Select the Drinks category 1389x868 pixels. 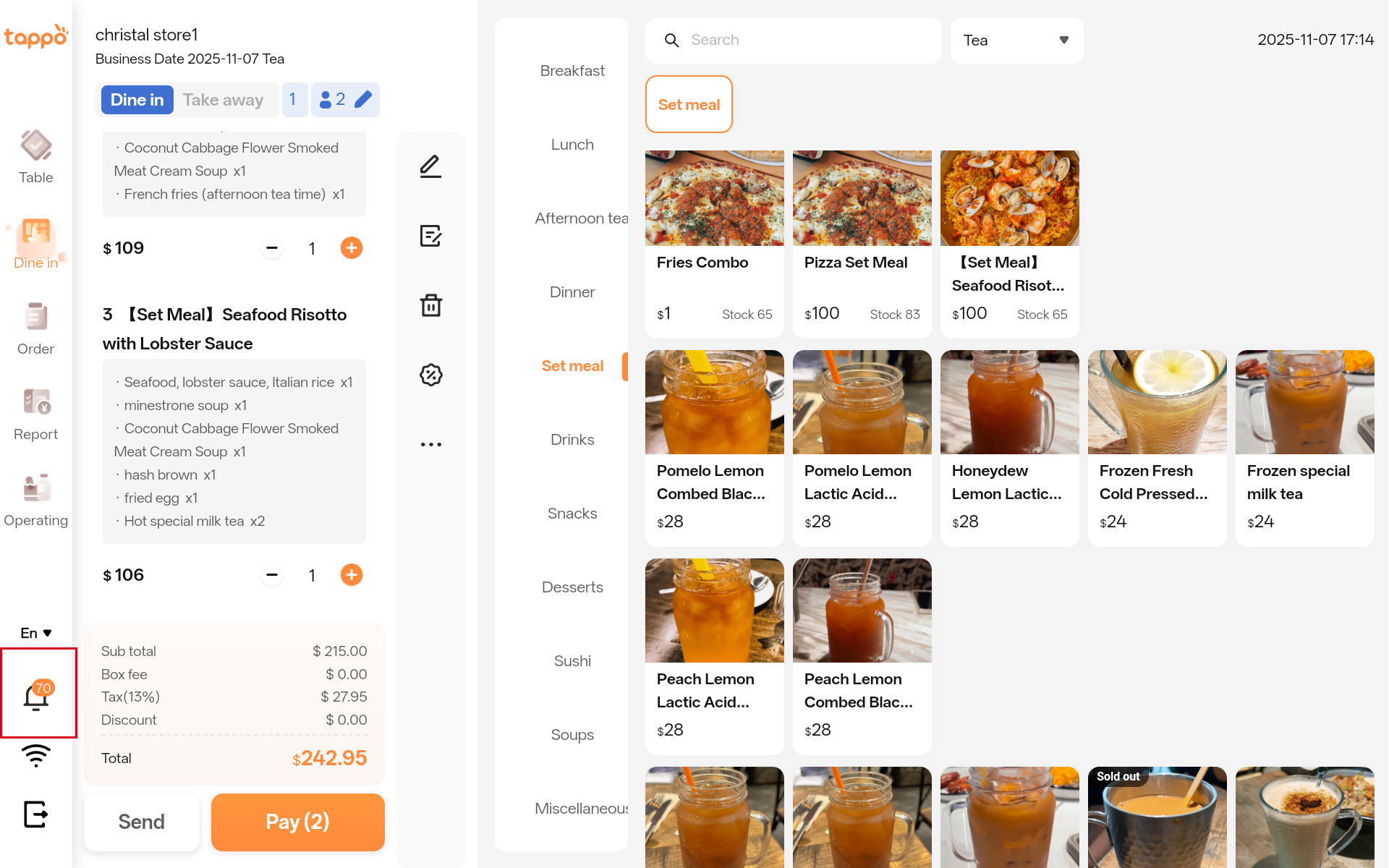(x=572, y=440)
